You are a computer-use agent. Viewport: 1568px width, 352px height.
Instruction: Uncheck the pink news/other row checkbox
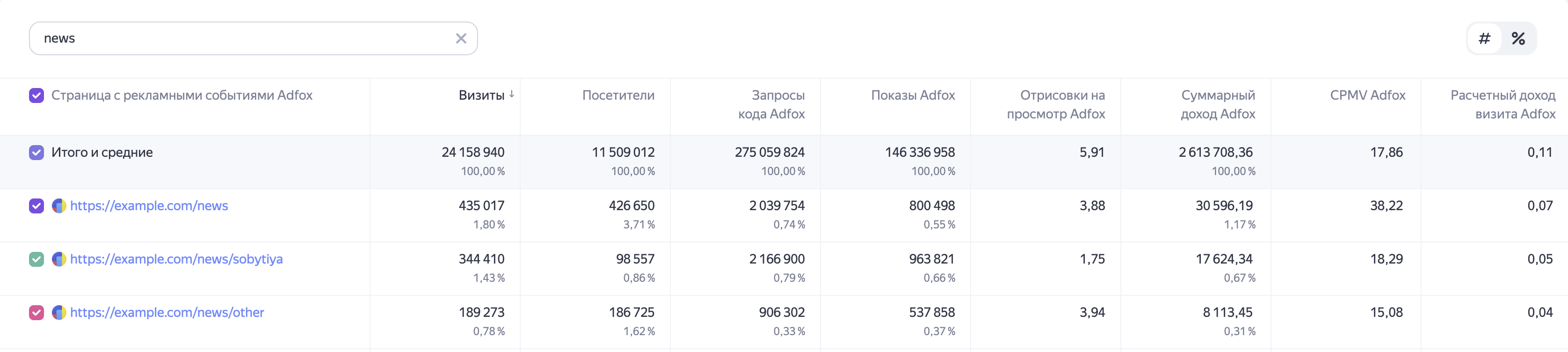tap(36, 312)
